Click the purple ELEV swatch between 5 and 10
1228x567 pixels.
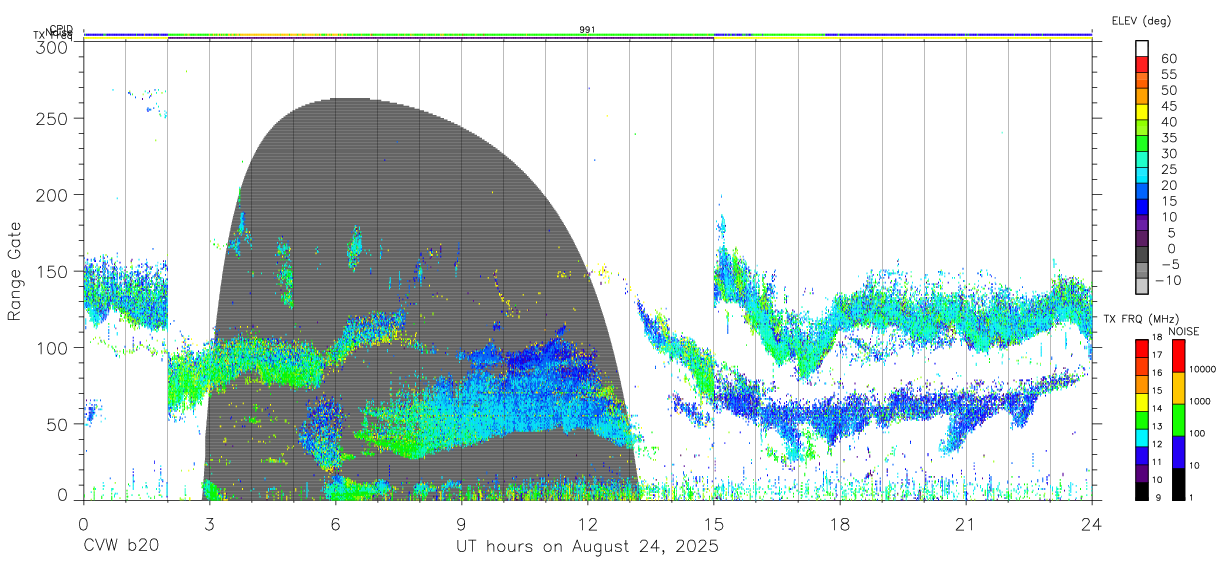point(1143,224)
